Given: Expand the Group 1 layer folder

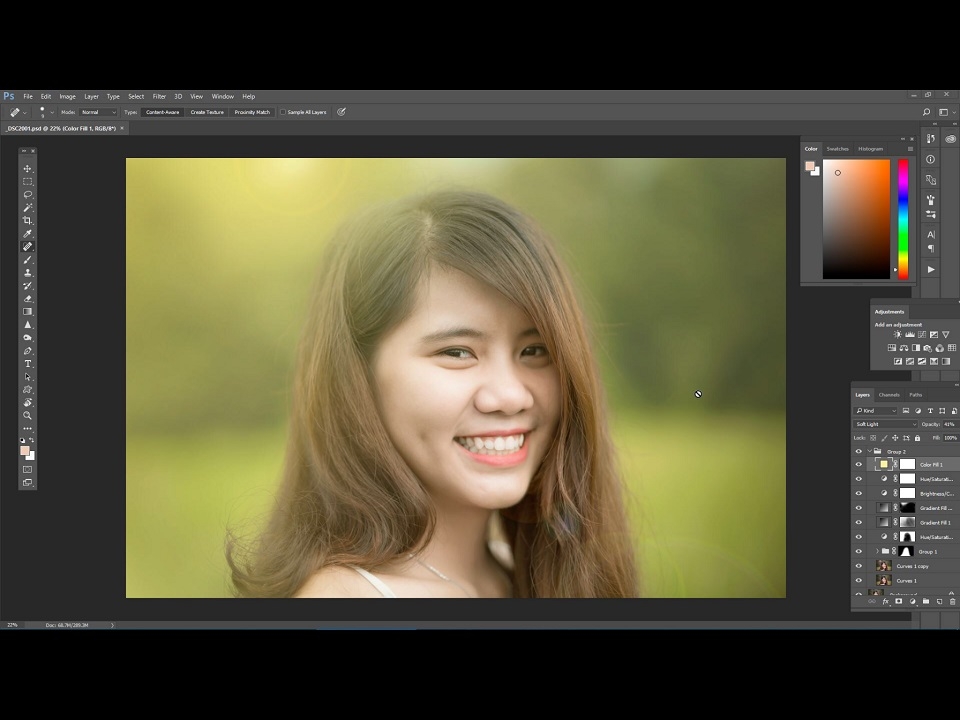Looking at the screenshot, I should coord(877,552).
